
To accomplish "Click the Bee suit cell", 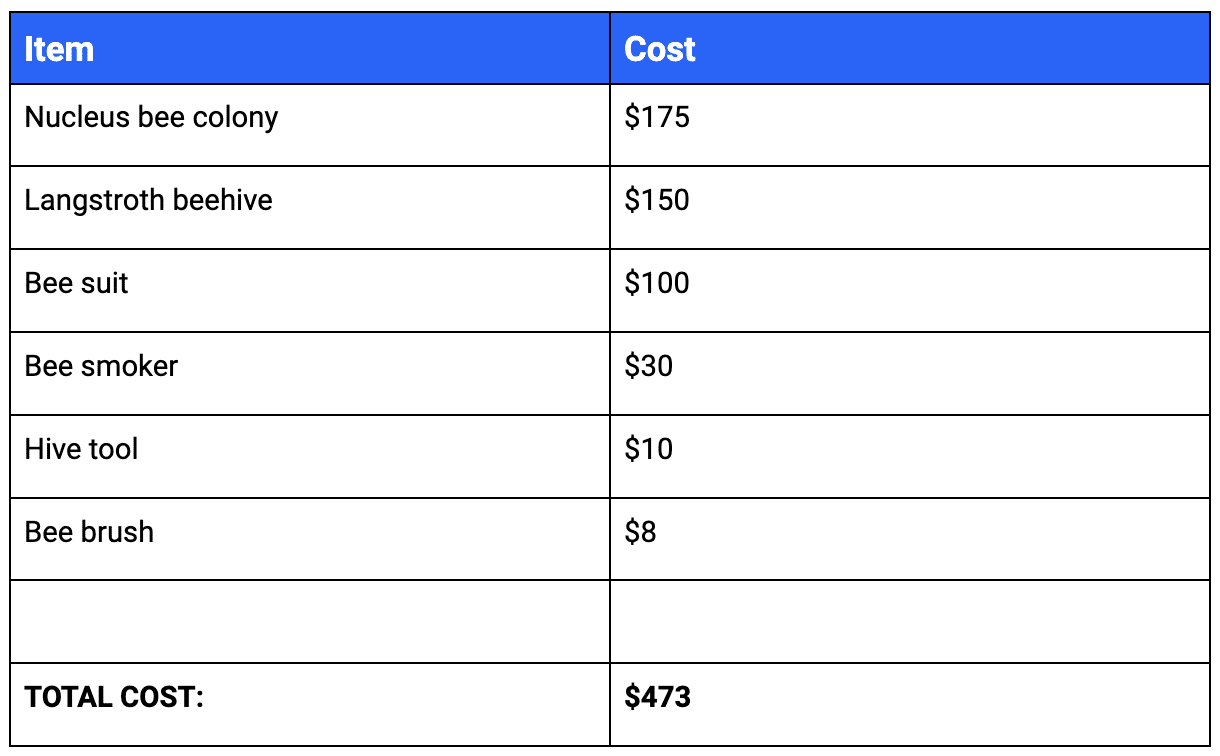I will [310, 291].
